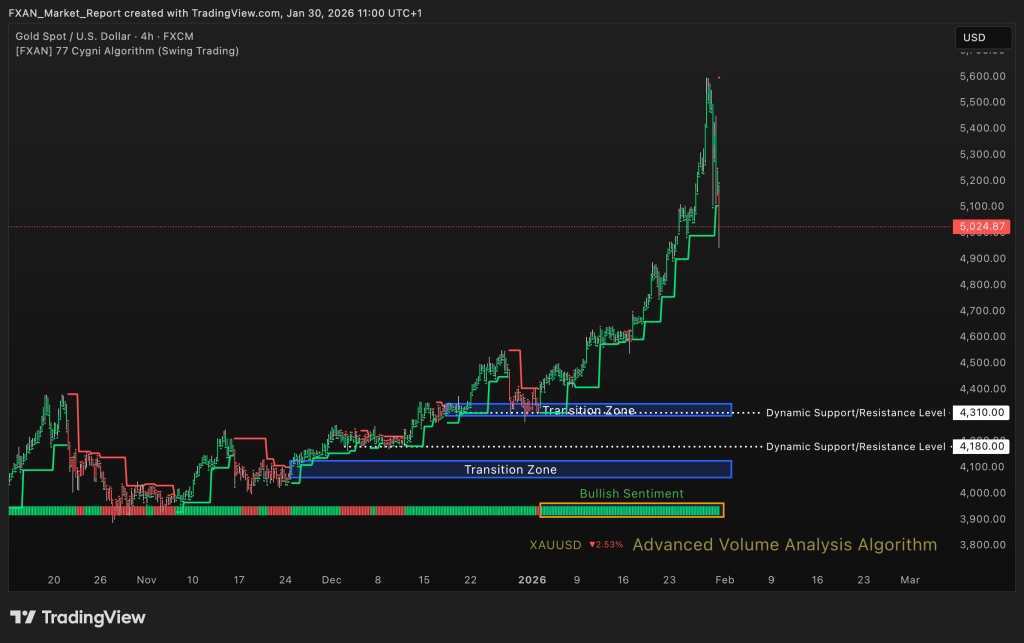This screenshot has height=643, width=1024.
Task: Click the Dynamic Support/Resistance Level text beside 4,180.00
Action: [x=855, y=446]
